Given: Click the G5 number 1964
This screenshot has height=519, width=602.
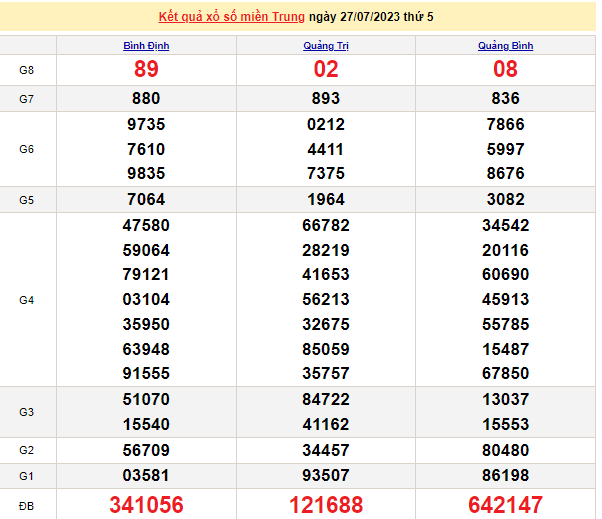Looking at the screenshot, I should 326,199.
